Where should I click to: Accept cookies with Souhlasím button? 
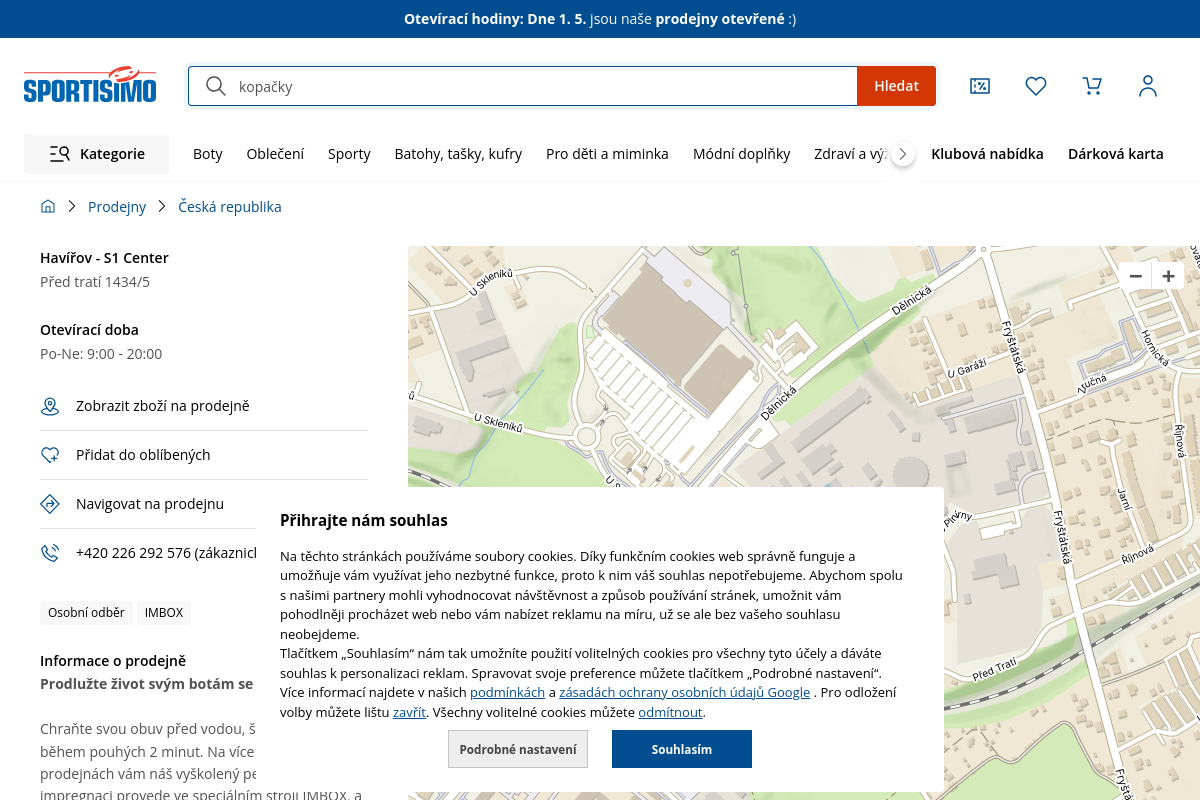coord(682,749)
